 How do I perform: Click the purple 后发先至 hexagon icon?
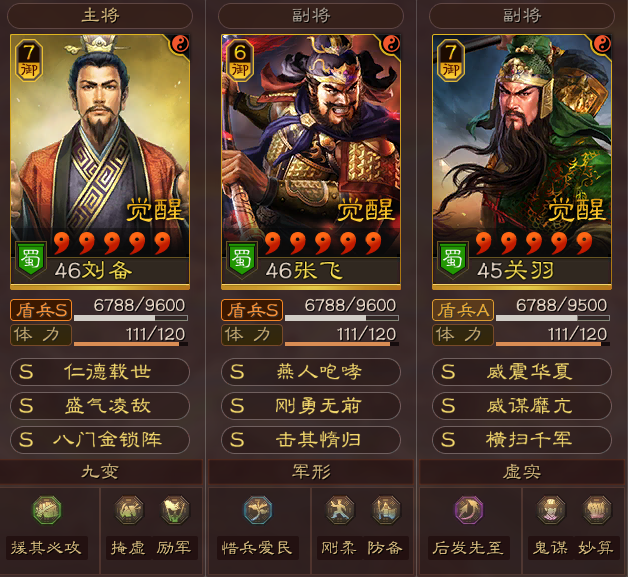pos(469,510)
